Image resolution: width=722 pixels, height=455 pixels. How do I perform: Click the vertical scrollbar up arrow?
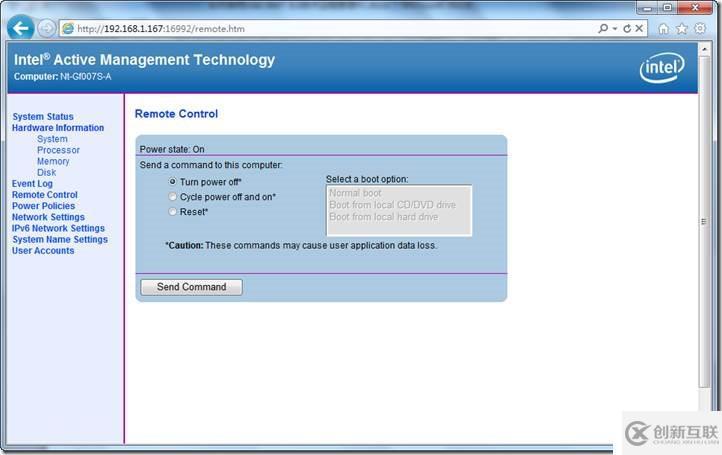[705, 48]
